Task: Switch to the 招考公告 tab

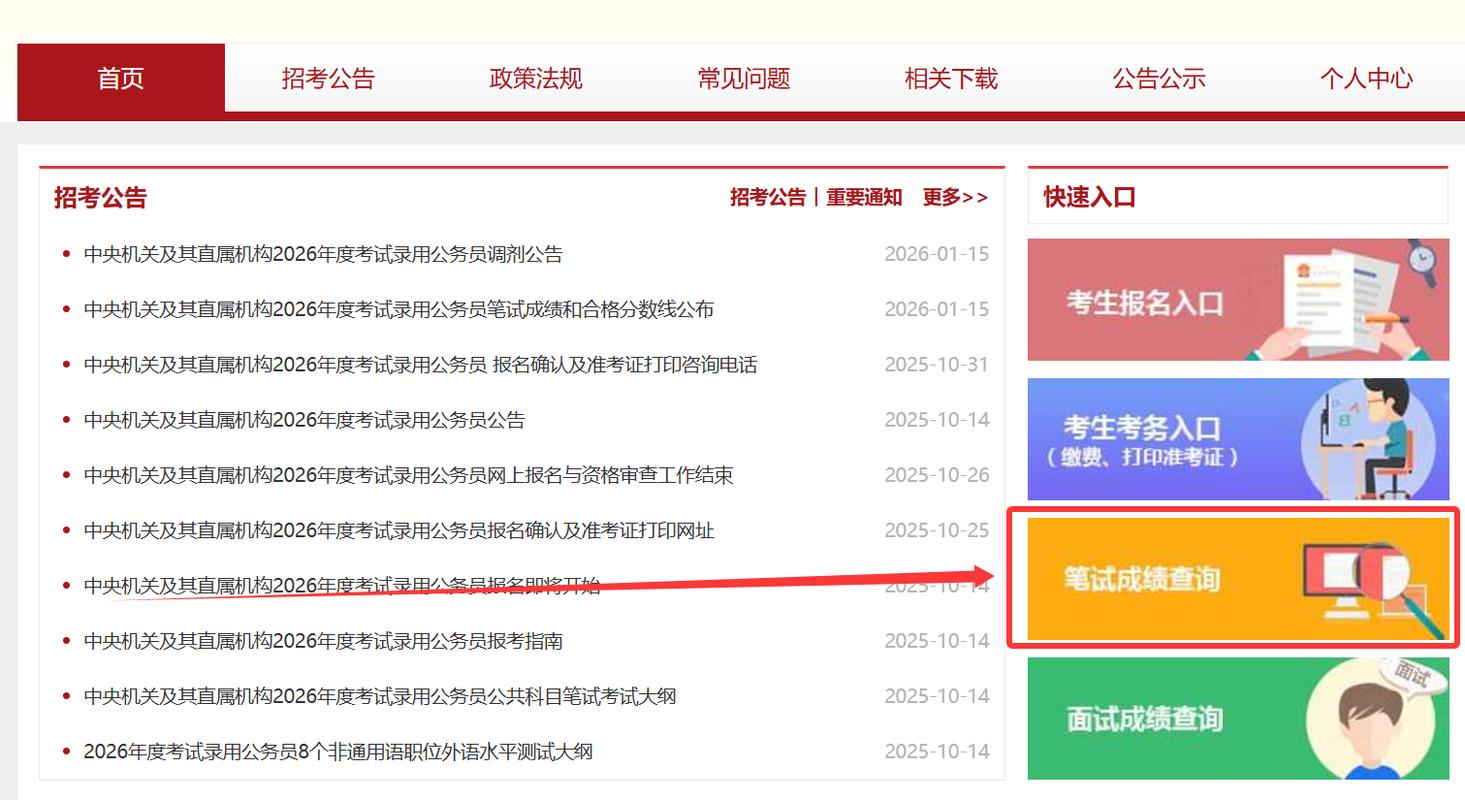Action: pyautogui.click(x=330, y=79)
